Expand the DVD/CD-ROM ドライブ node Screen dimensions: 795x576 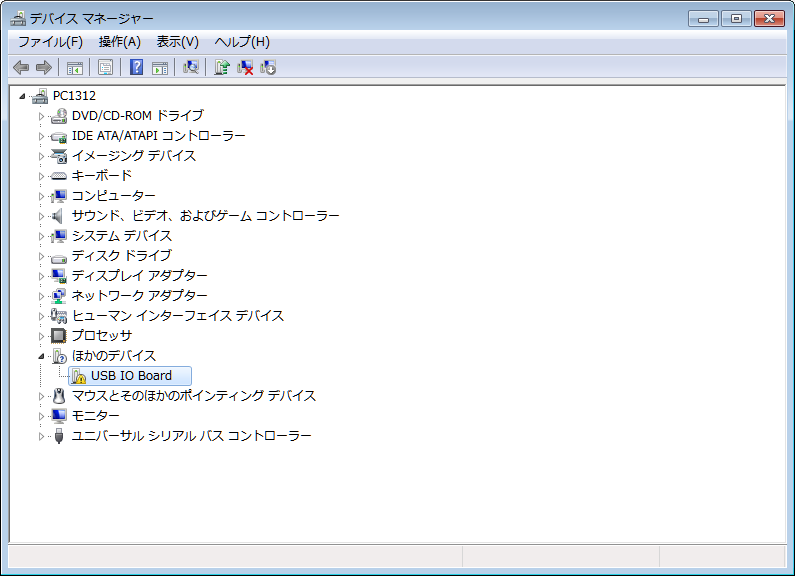[x=42, y=116]
